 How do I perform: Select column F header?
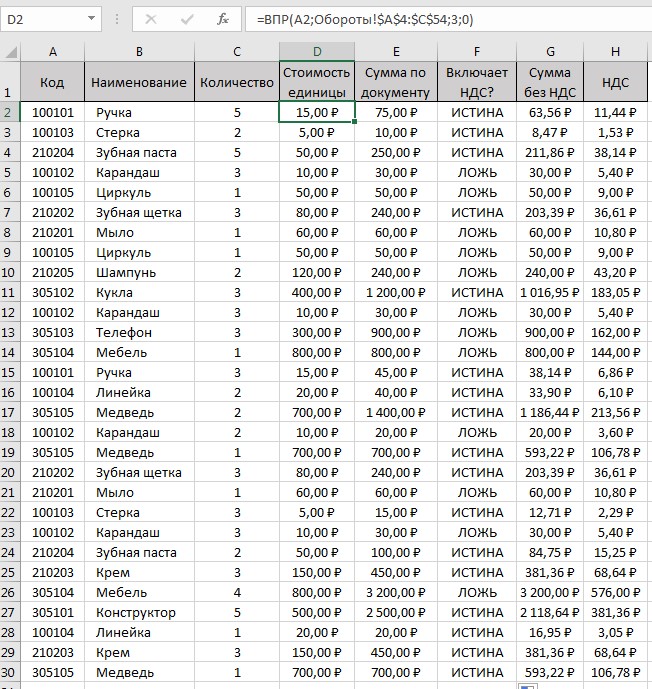477,52
